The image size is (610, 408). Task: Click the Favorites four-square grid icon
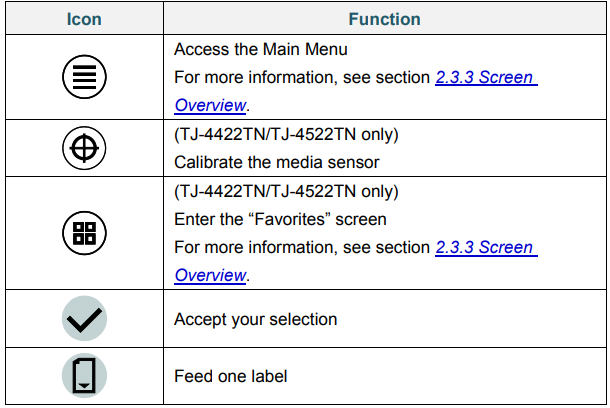tap(84, 233)
